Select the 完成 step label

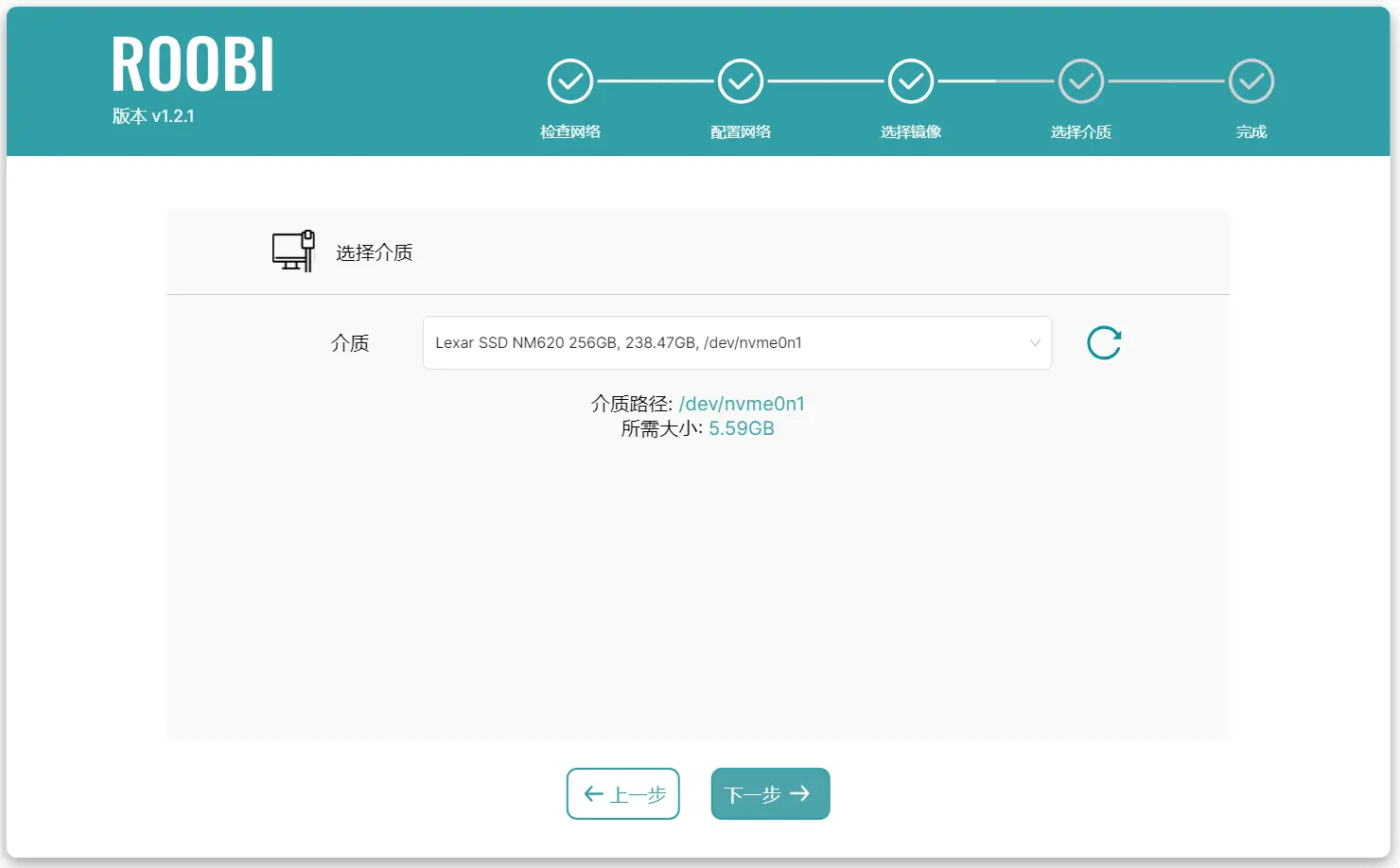point(1251,132)
